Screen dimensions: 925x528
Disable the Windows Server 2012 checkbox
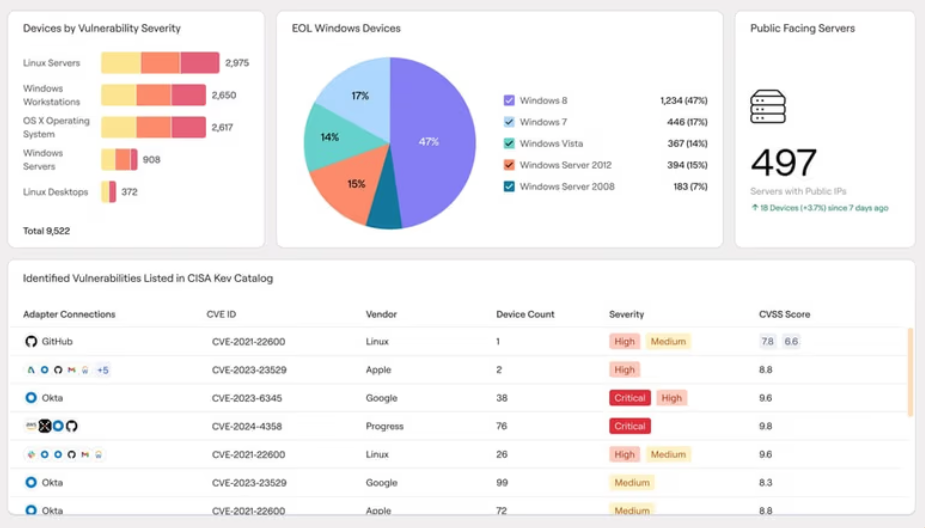(x=509, y=165)
